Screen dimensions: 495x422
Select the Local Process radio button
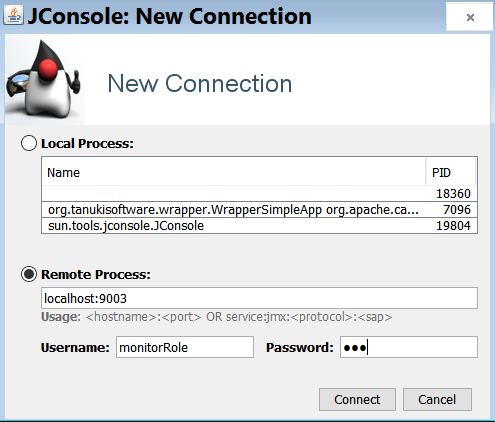(29, 143)
